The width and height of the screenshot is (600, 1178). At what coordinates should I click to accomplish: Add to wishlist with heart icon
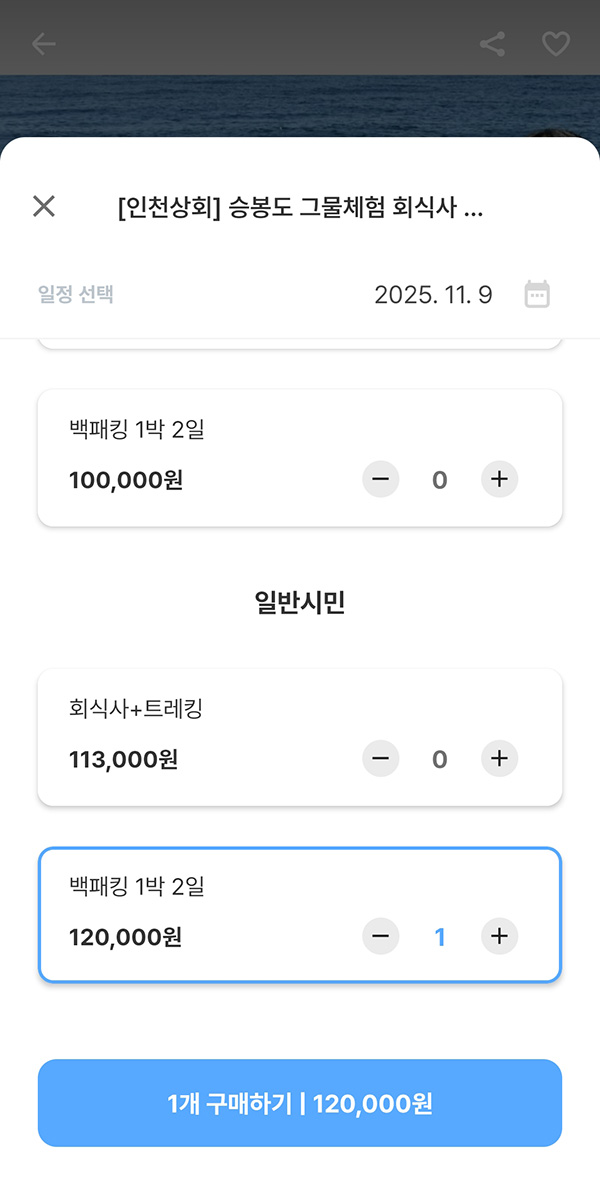point(555,44)
